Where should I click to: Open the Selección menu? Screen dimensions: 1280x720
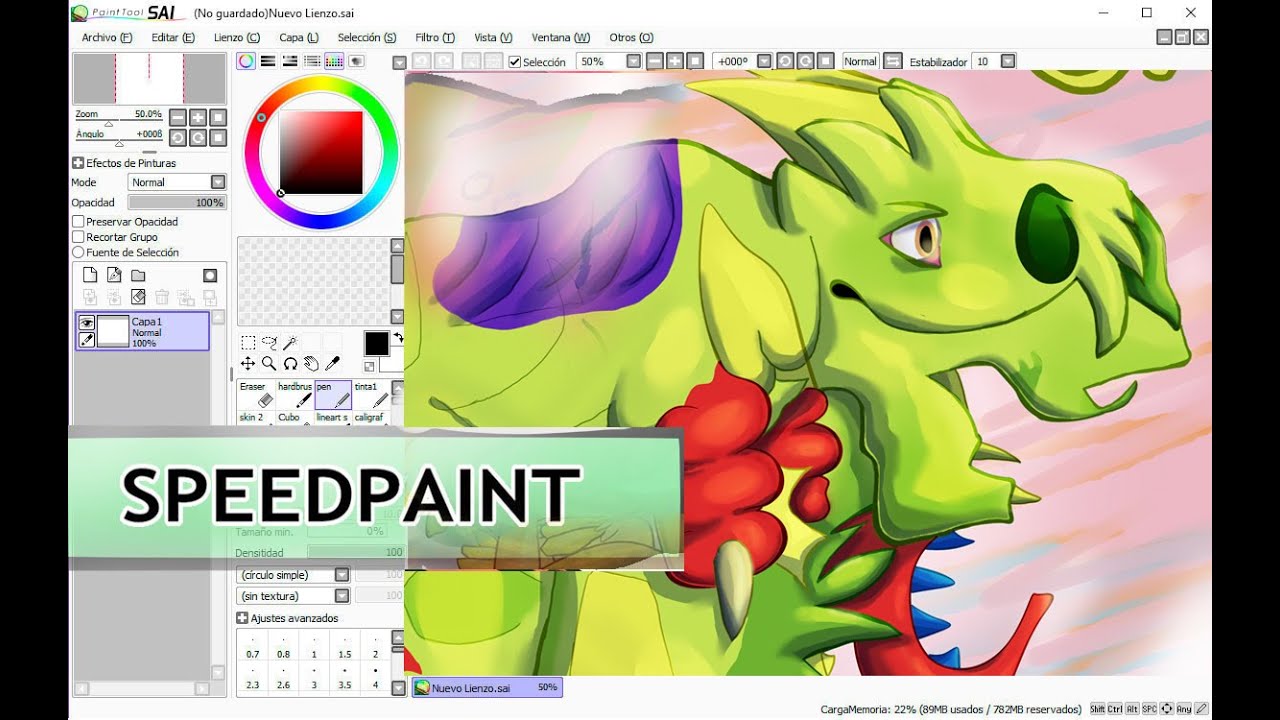click(367, 37)
